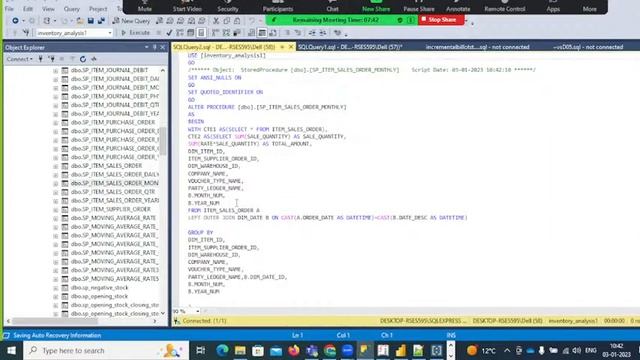Select dbo.SP_ITEM_SALES_ORDER_QTR procedure
This screenshot has width=640, height=360.
click(x=113, y=192)
